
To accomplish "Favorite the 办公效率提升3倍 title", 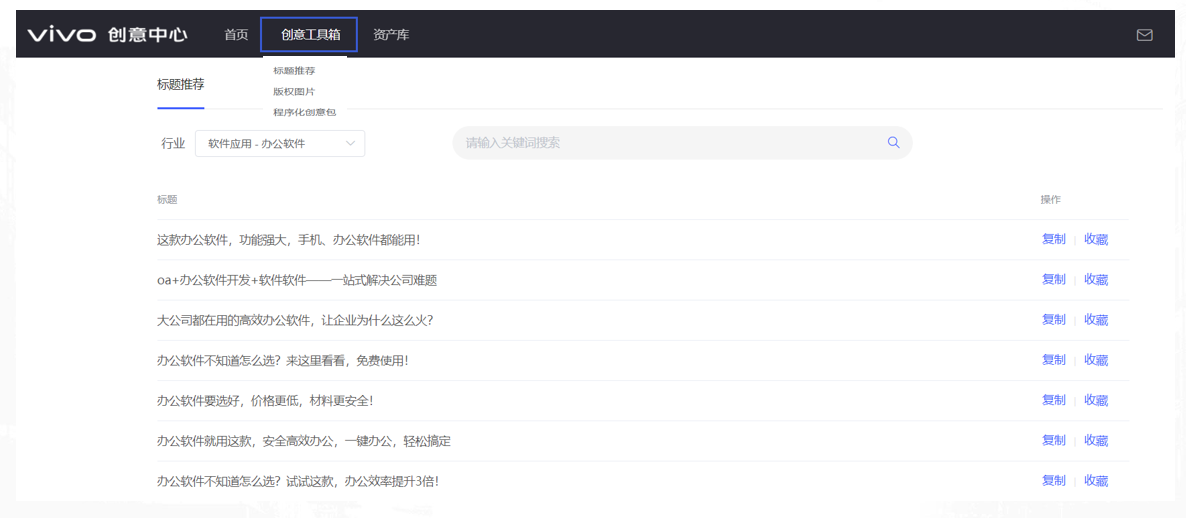I will click(x=1096, y=481).
